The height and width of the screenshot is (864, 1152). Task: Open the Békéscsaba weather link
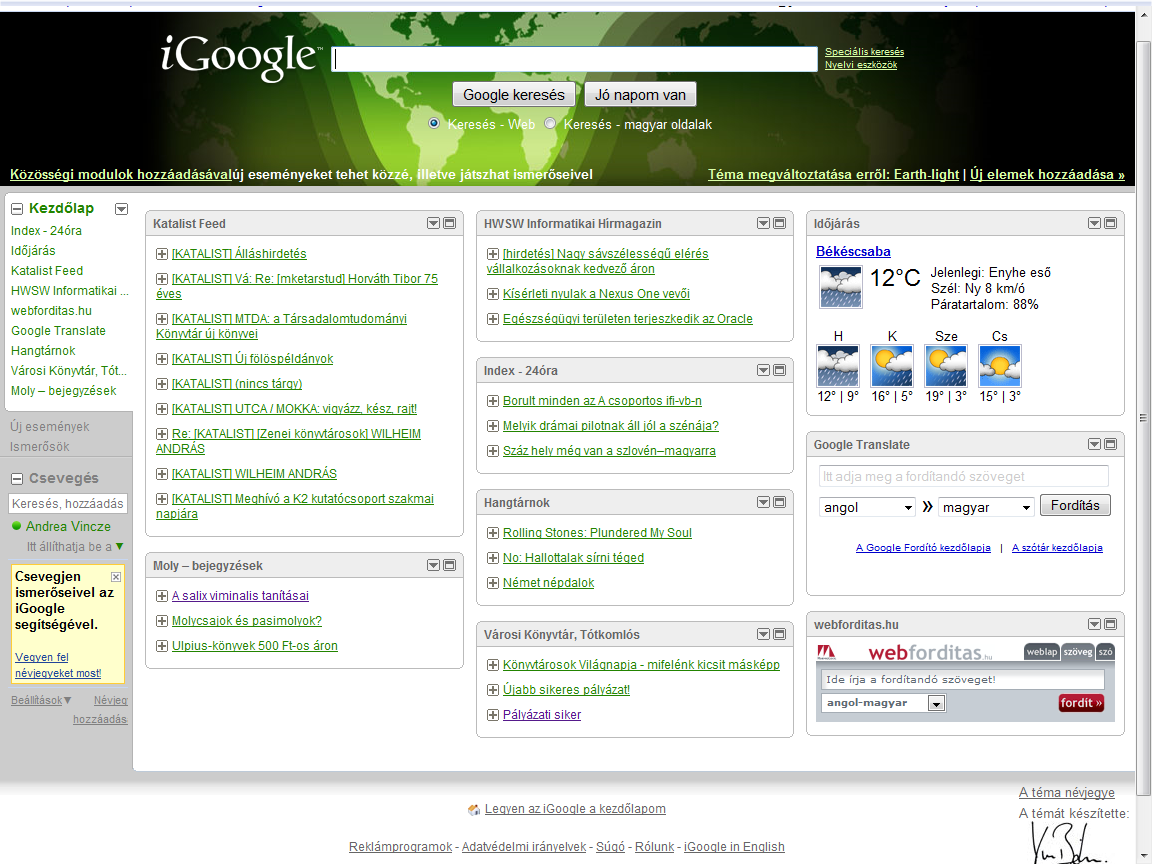(853, 251)
